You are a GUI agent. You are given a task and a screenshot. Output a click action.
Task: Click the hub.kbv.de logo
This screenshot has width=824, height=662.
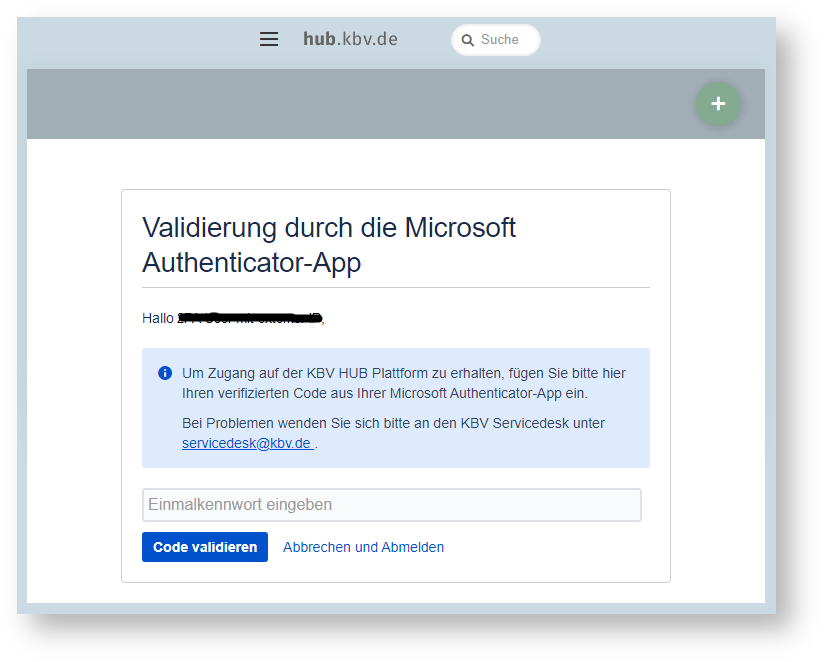350,40
